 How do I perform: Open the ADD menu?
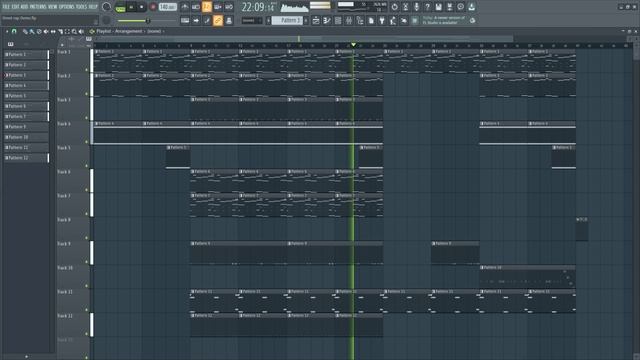24,7
